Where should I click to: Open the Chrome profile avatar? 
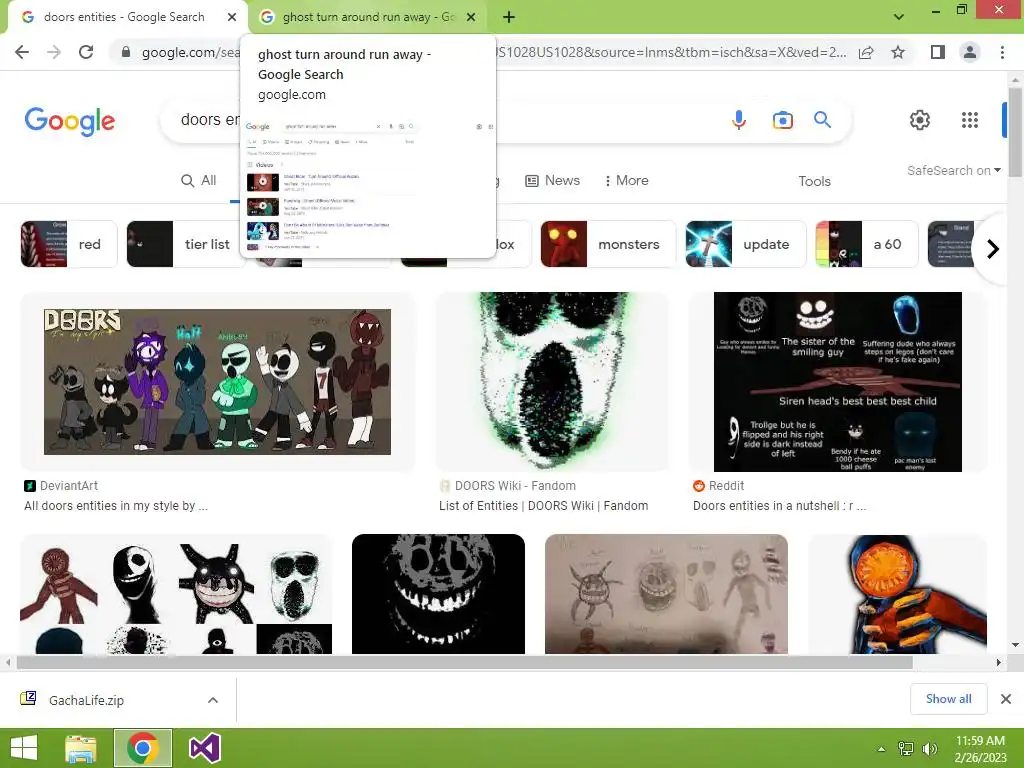click(x=970, y=52)
